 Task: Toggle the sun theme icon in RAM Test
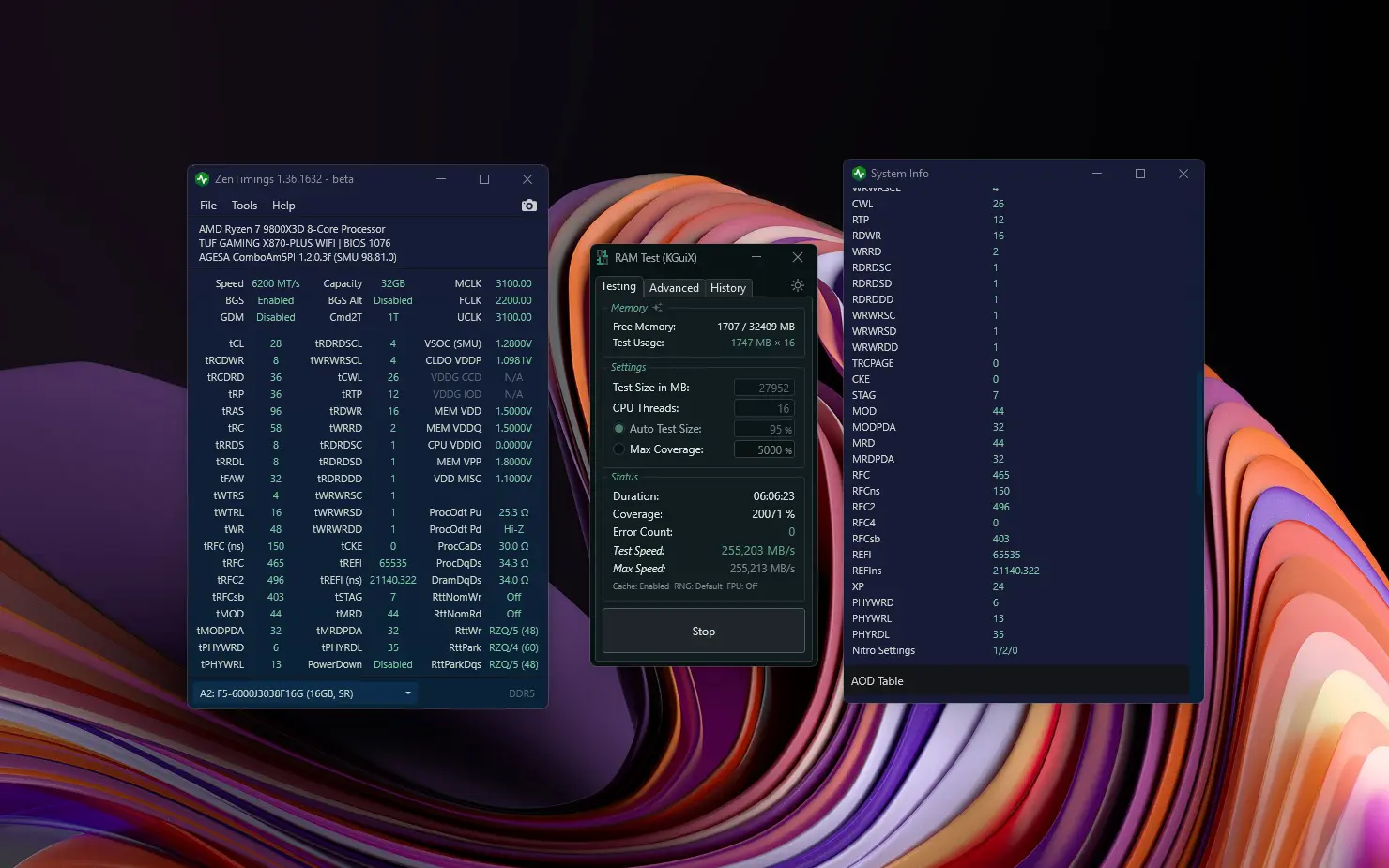click(798, 286)
